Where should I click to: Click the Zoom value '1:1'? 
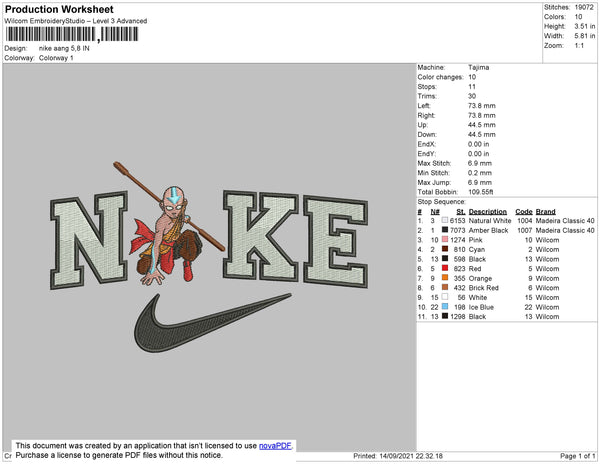[x=579, y=46]
